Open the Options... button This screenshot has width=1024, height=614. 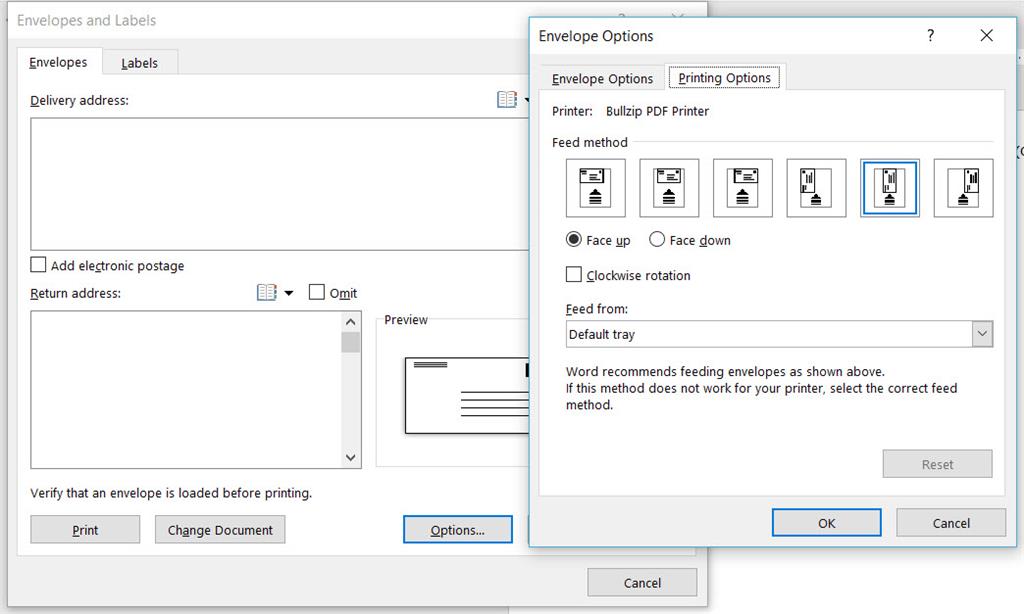point(458,530)
